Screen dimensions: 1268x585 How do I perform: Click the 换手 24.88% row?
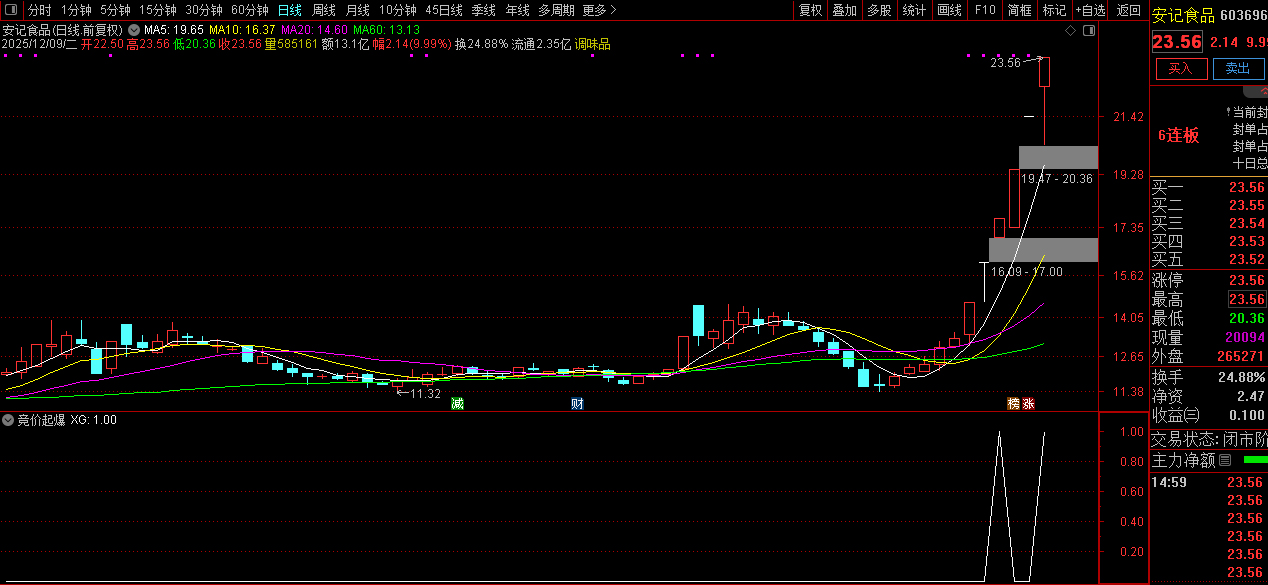1209,377
